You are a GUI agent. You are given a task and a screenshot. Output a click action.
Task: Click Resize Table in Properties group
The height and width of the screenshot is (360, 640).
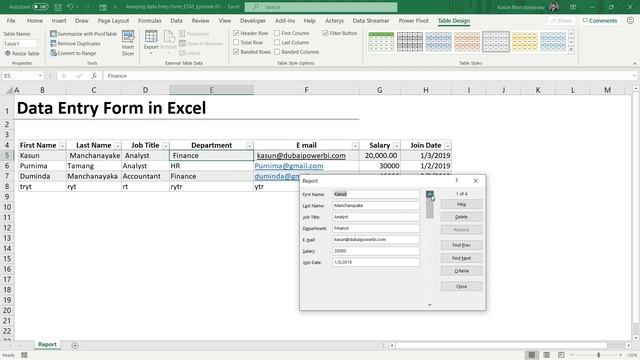pyautogui.click(x=22, y=53)
